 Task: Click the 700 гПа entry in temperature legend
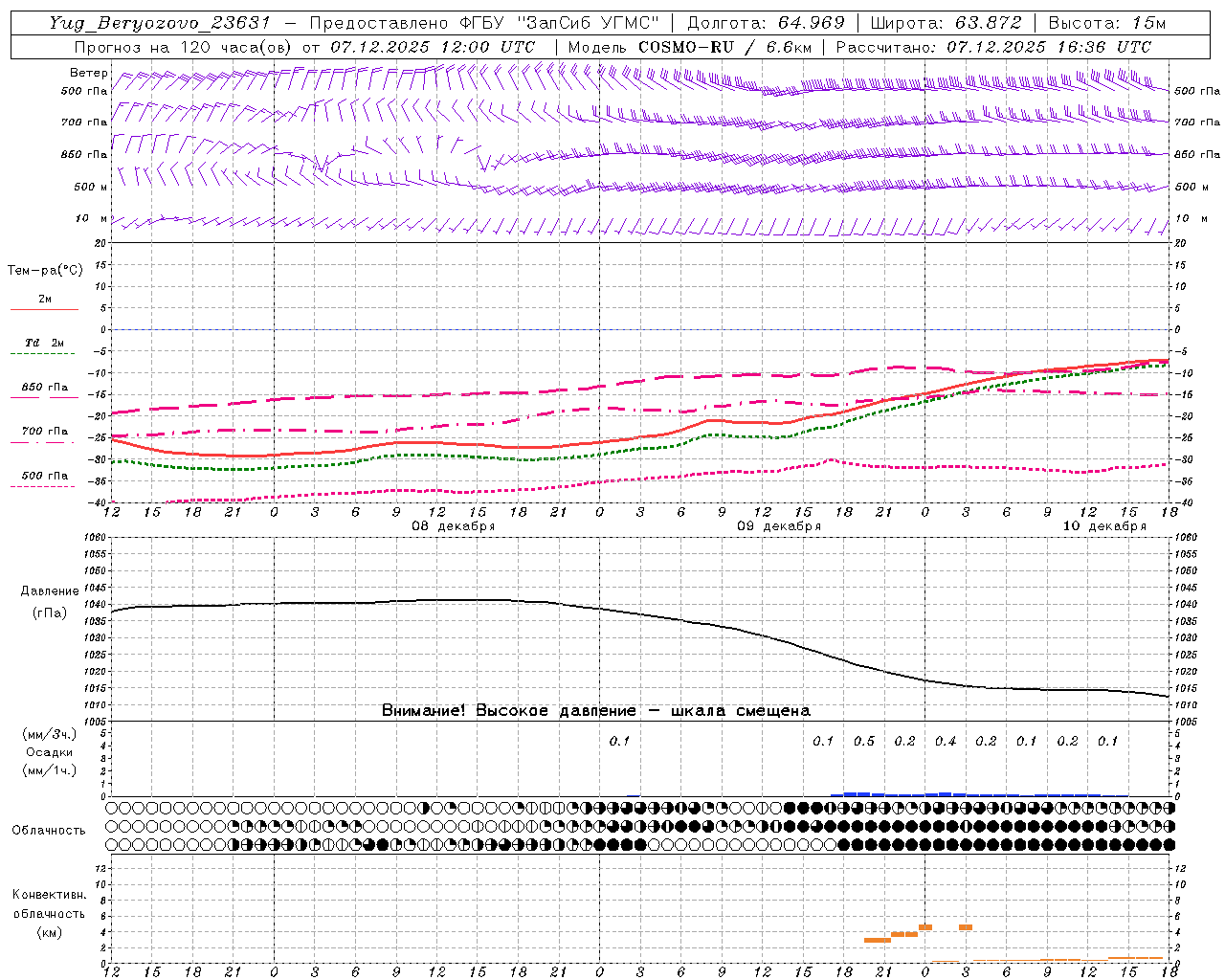click(x=45, y=431)
